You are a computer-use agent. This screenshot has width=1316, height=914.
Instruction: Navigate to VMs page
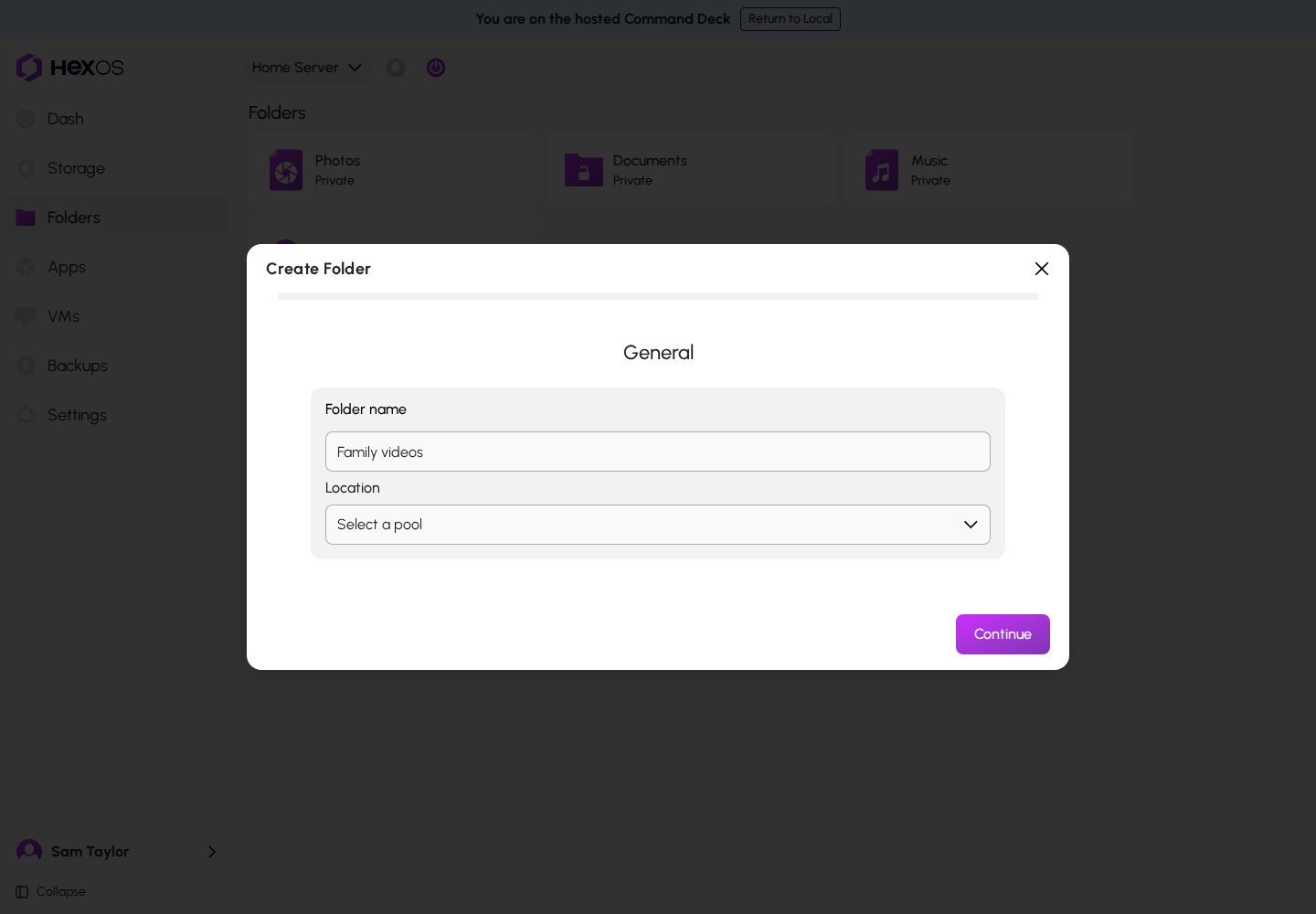click(x=117, y=316)
